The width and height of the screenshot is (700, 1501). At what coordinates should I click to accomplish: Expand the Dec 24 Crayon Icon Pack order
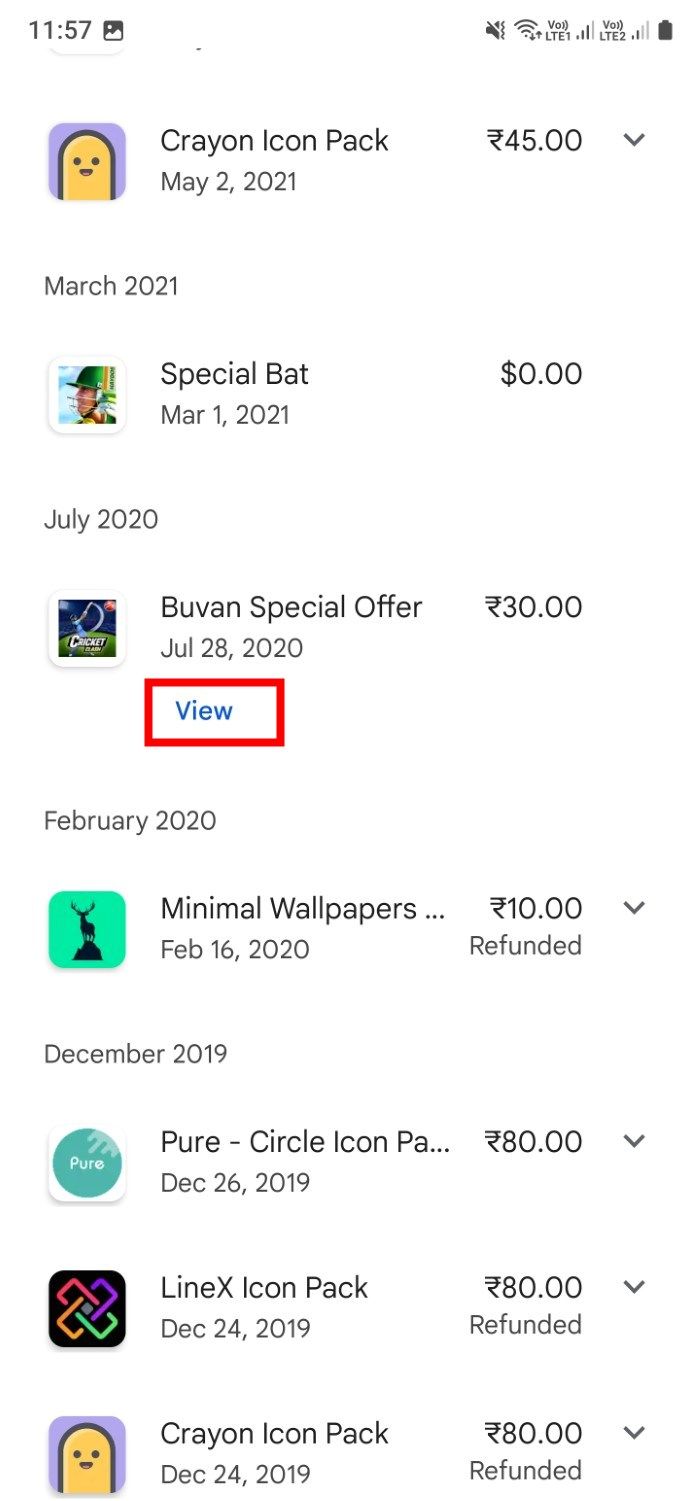point(634,1433)
